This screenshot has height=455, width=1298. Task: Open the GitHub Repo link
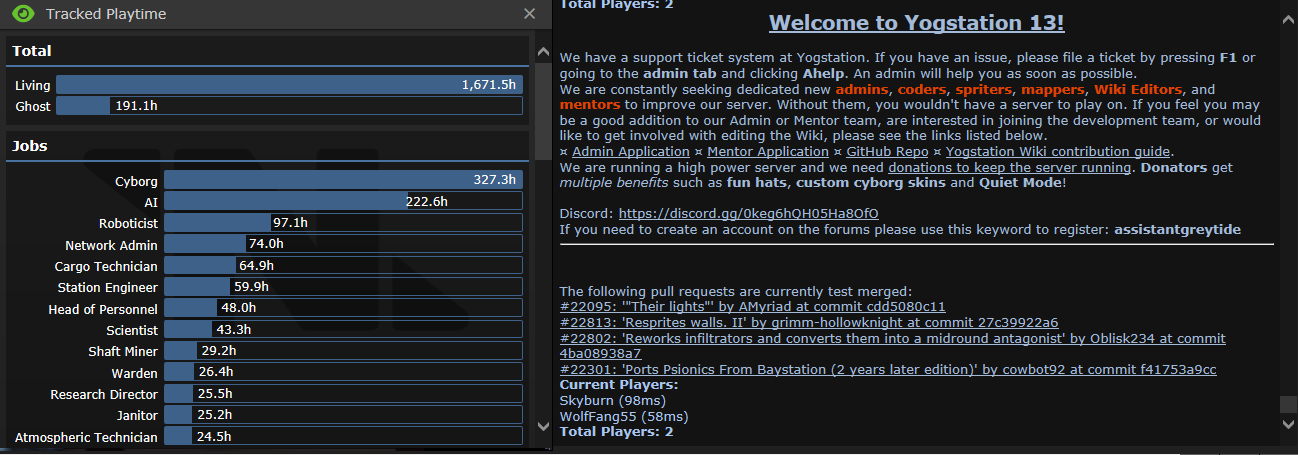(x=887, y=152)
